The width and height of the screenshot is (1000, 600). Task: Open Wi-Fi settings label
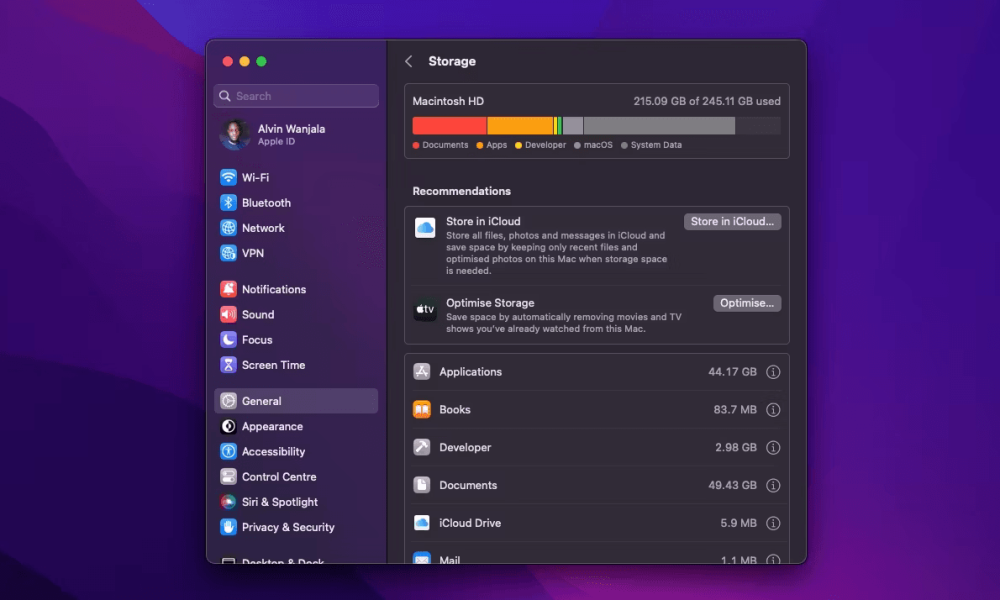click(x=255, y=177)
